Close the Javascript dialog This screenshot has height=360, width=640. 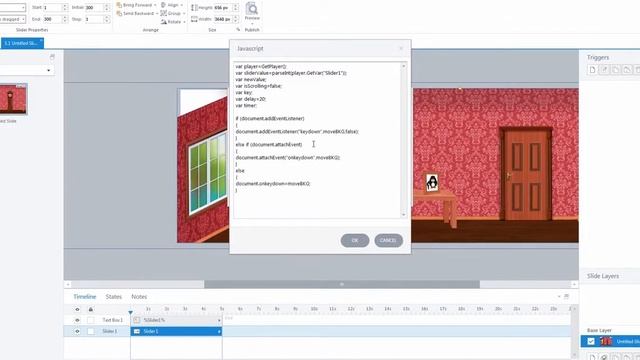point(401,48)
